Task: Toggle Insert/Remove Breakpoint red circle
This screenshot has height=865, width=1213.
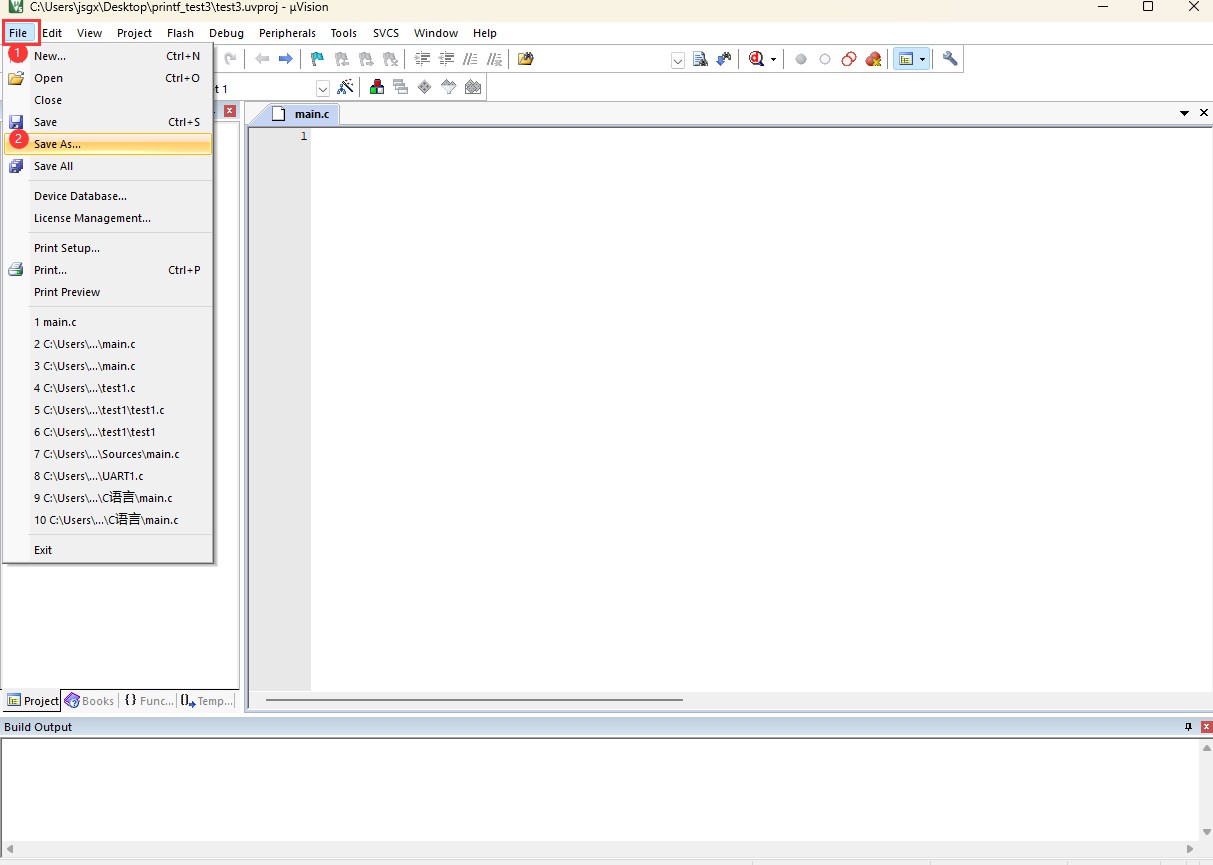Action: (x=800, y=59)
